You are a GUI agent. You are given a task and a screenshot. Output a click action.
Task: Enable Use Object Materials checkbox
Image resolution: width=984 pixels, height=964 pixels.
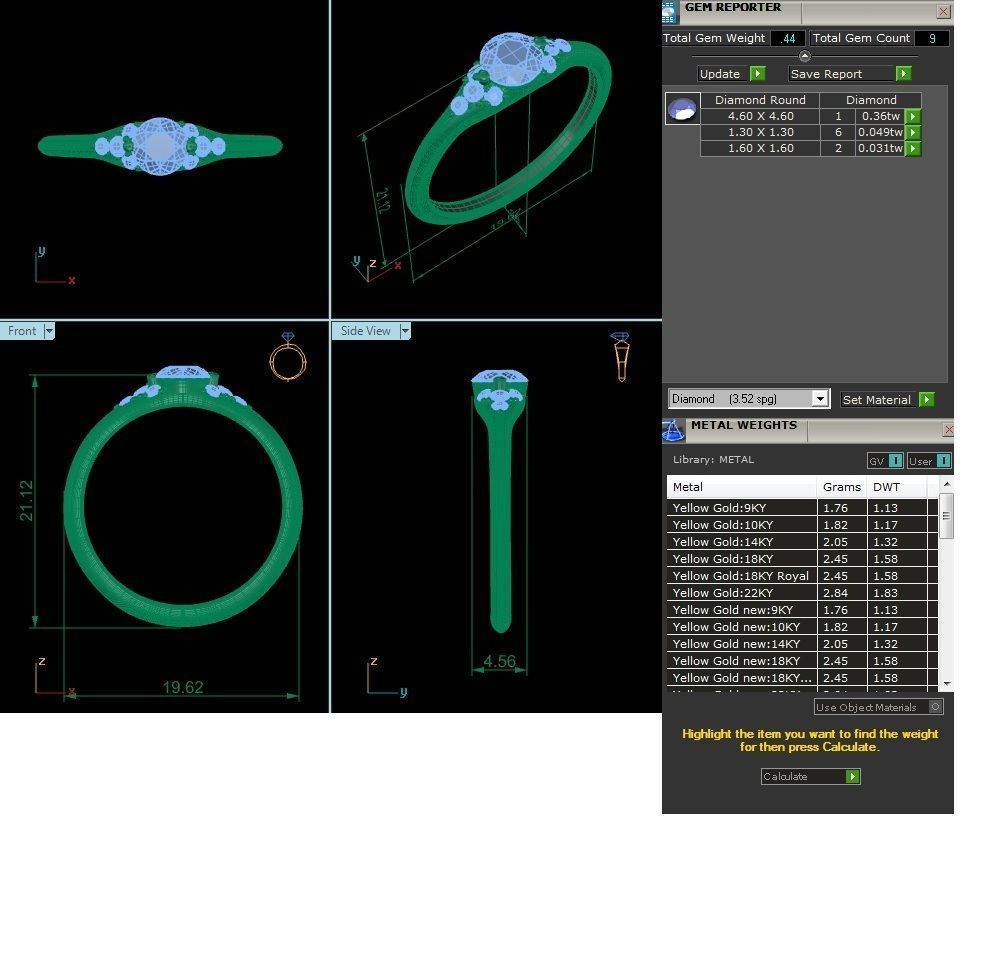935,707
